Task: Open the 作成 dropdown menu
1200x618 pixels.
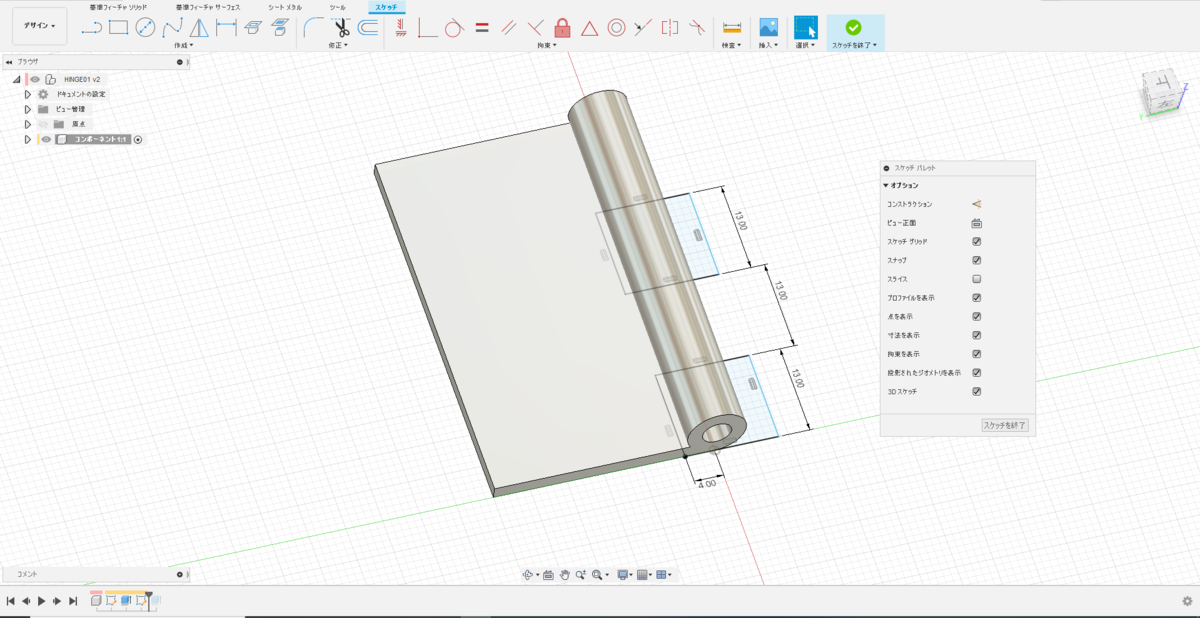Action: point(183,45)
